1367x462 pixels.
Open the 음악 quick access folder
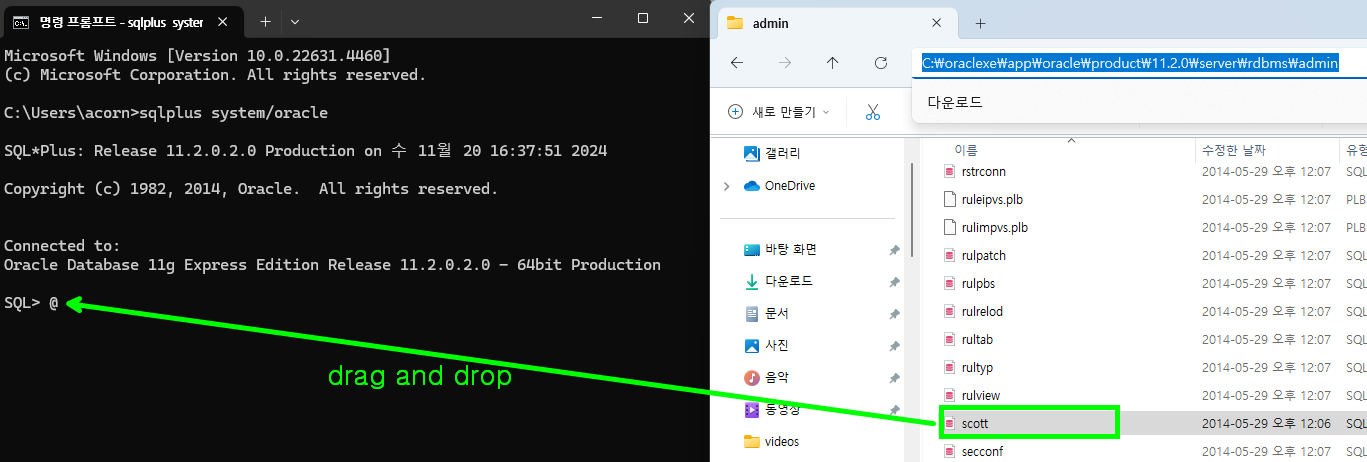[x=766, y=377]
